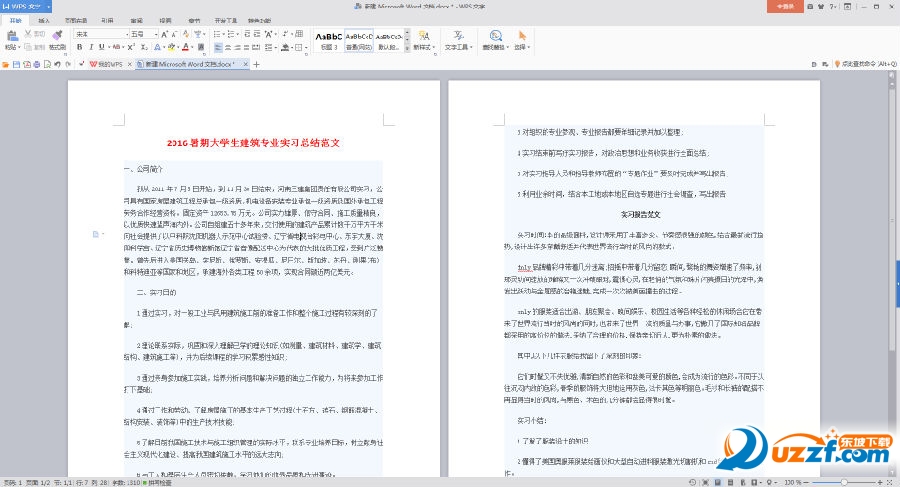Open Find and Replace magnifier icon

click(x=495, y=36)
